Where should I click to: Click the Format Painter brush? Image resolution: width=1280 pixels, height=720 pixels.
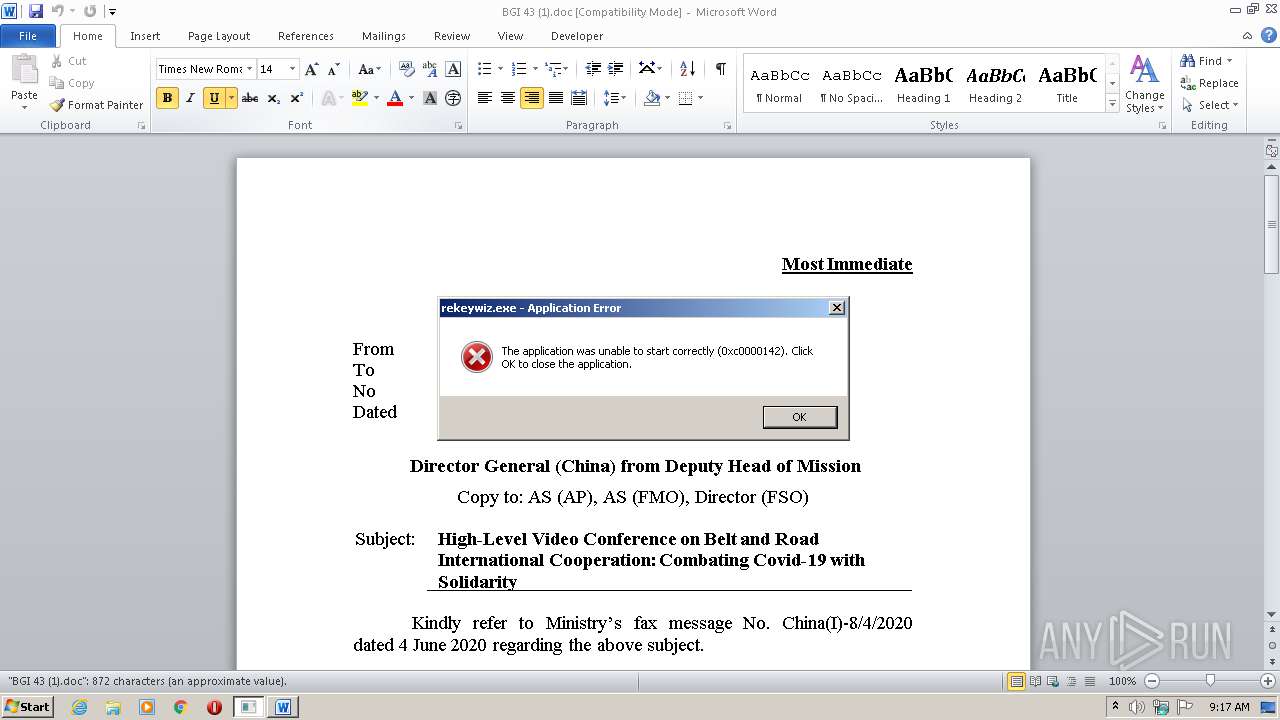point(96,105)
